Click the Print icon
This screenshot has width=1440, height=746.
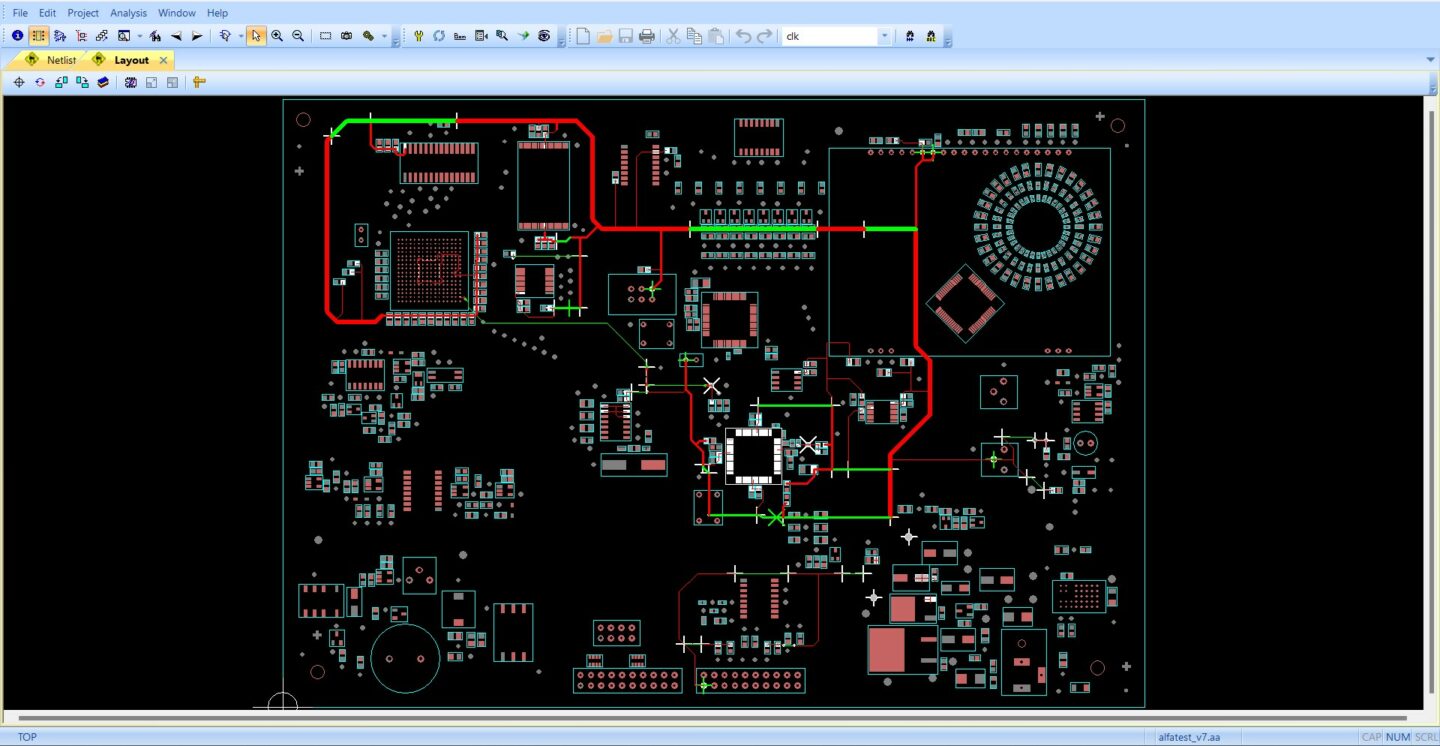647,35
